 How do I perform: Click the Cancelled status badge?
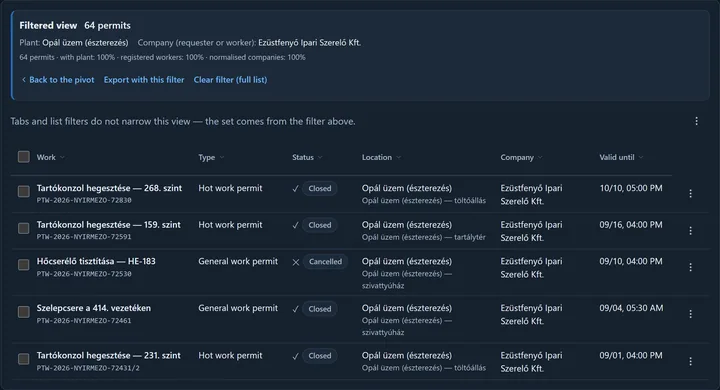(x=325, y=262)
